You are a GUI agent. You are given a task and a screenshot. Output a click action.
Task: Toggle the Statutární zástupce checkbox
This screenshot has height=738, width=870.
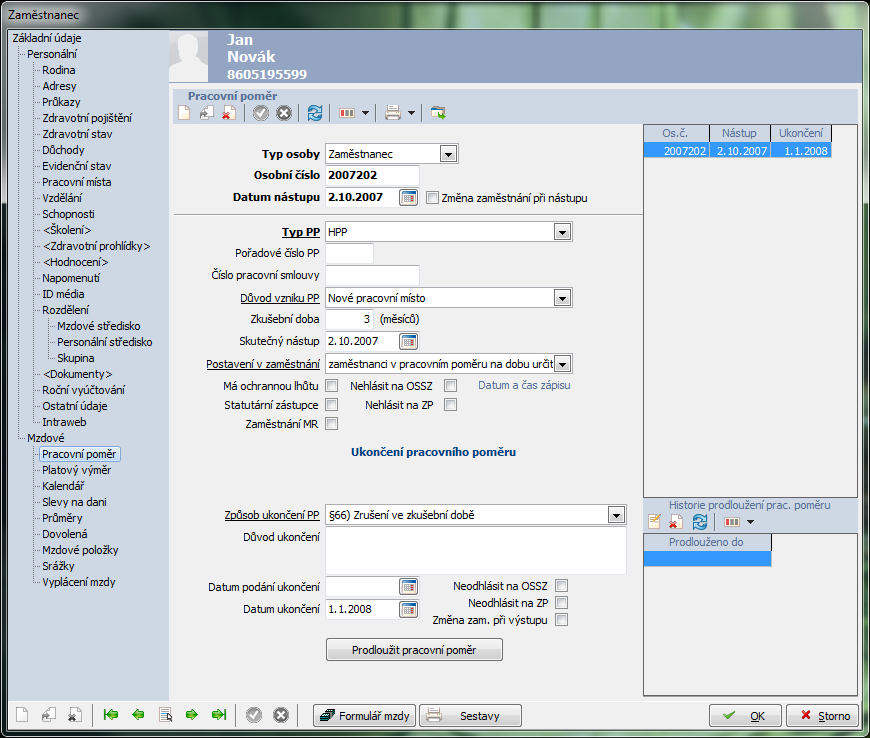click(x=332, y=405)
